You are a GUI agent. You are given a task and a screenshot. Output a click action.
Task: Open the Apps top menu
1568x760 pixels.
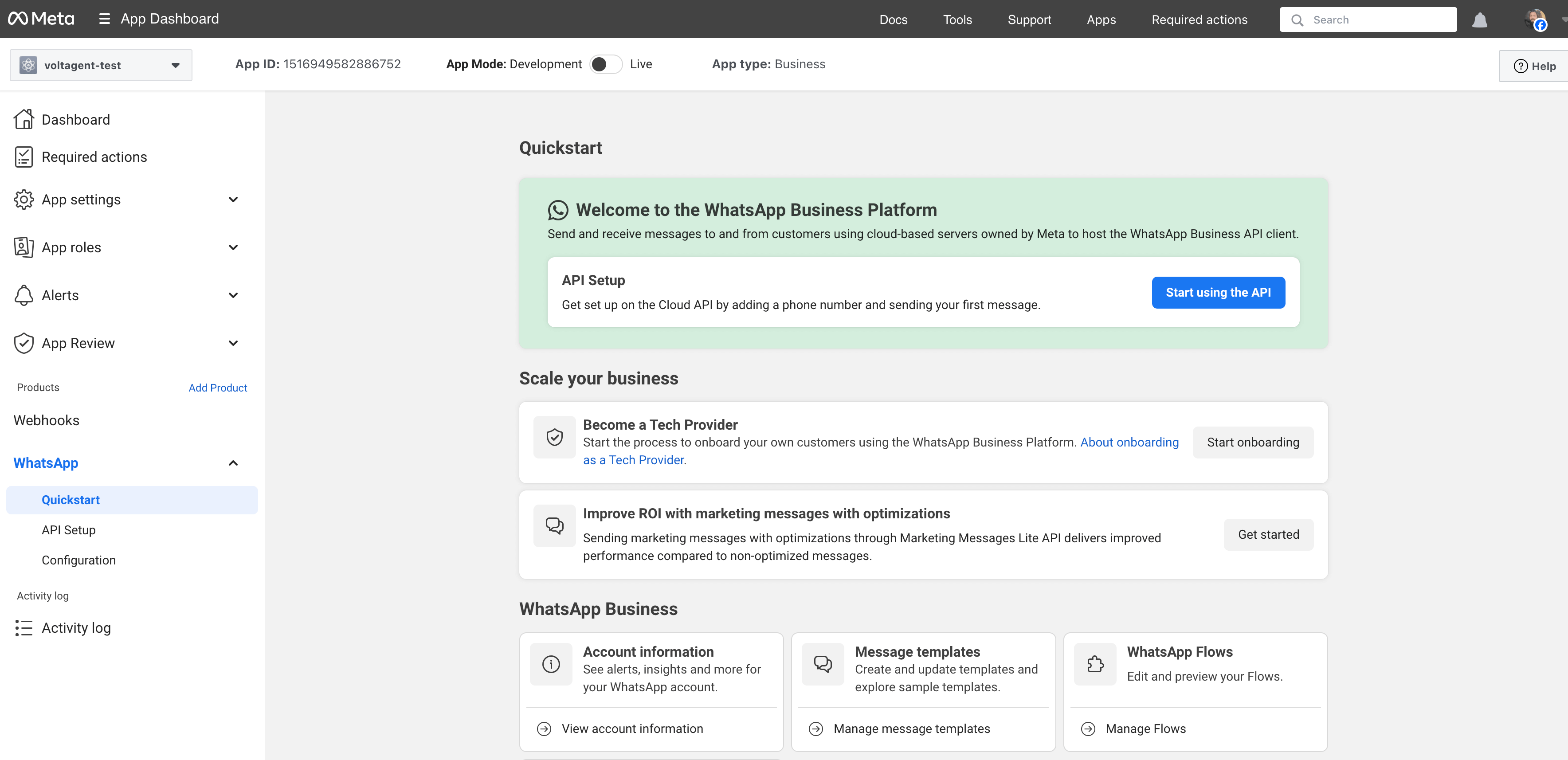coord(1101,20)
